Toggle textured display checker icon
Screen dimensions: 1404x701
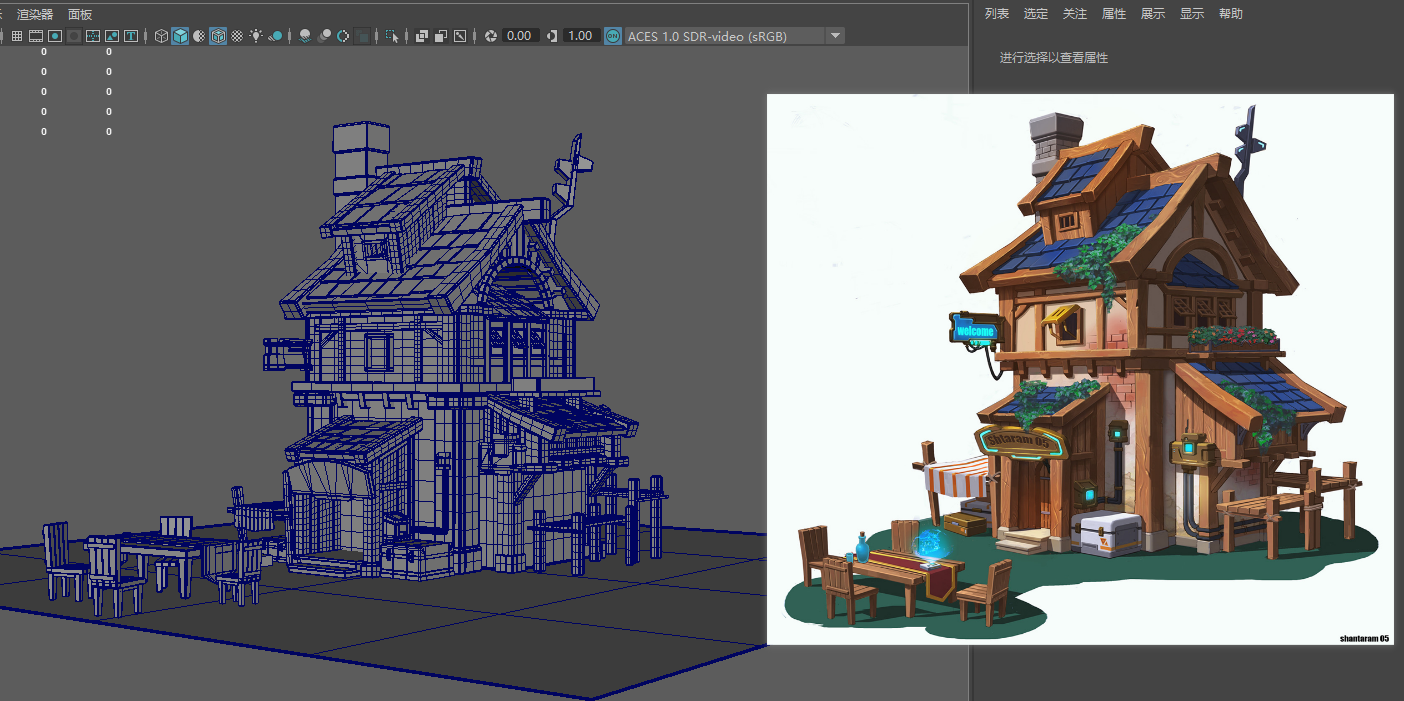[x=237, y=36]
